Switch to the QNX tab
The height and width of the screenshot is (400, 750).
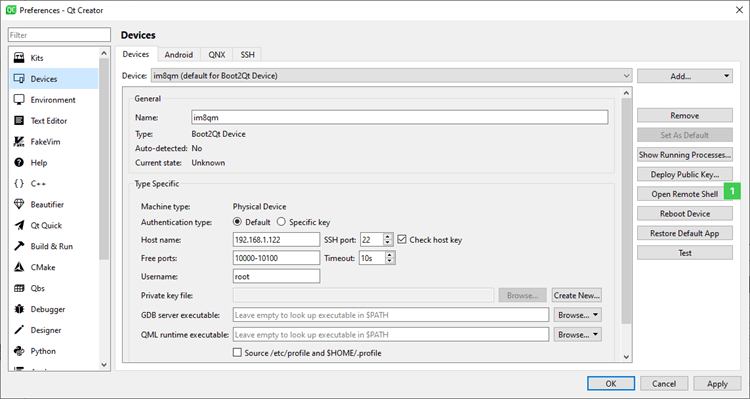[x=217, y=55]
